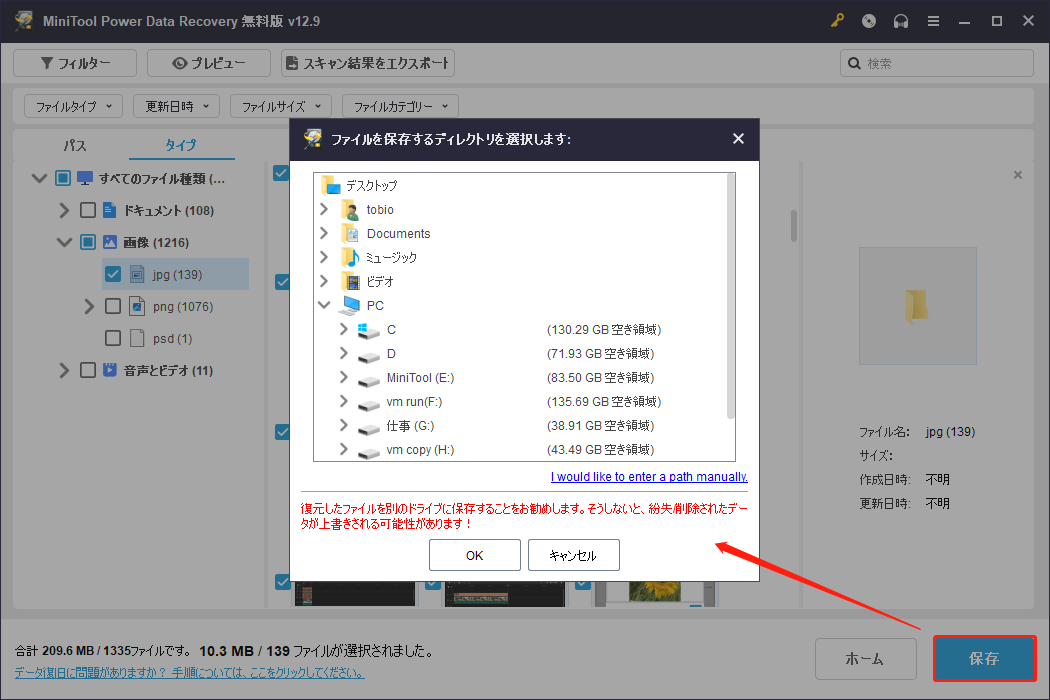Image resolution: width=1050 pixels, height=700 pixels.
Task: Click the ホーム button
Action: (865, 658)
